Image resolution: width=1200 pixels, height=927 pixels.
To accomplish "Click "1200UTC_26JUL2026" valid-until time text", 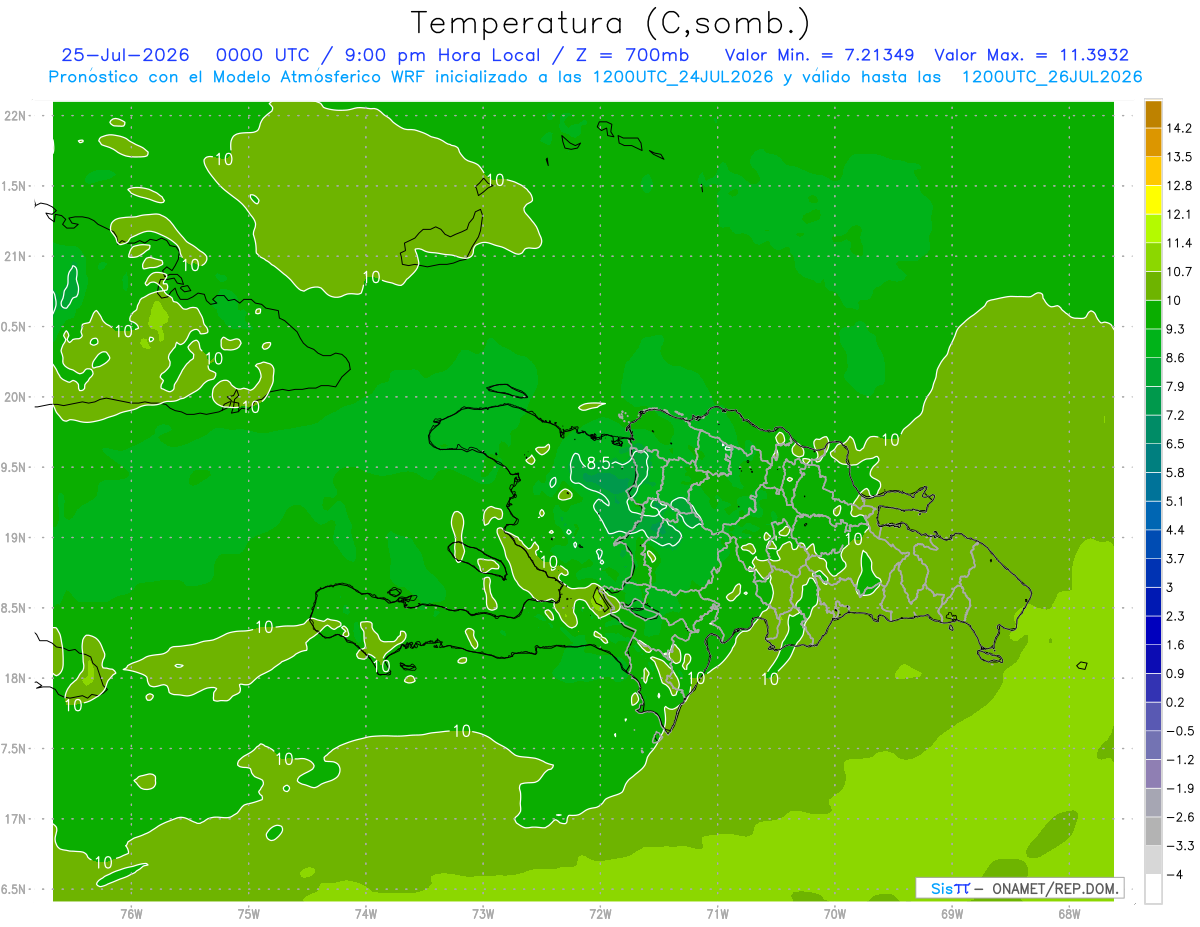I will click(1051, 77).
